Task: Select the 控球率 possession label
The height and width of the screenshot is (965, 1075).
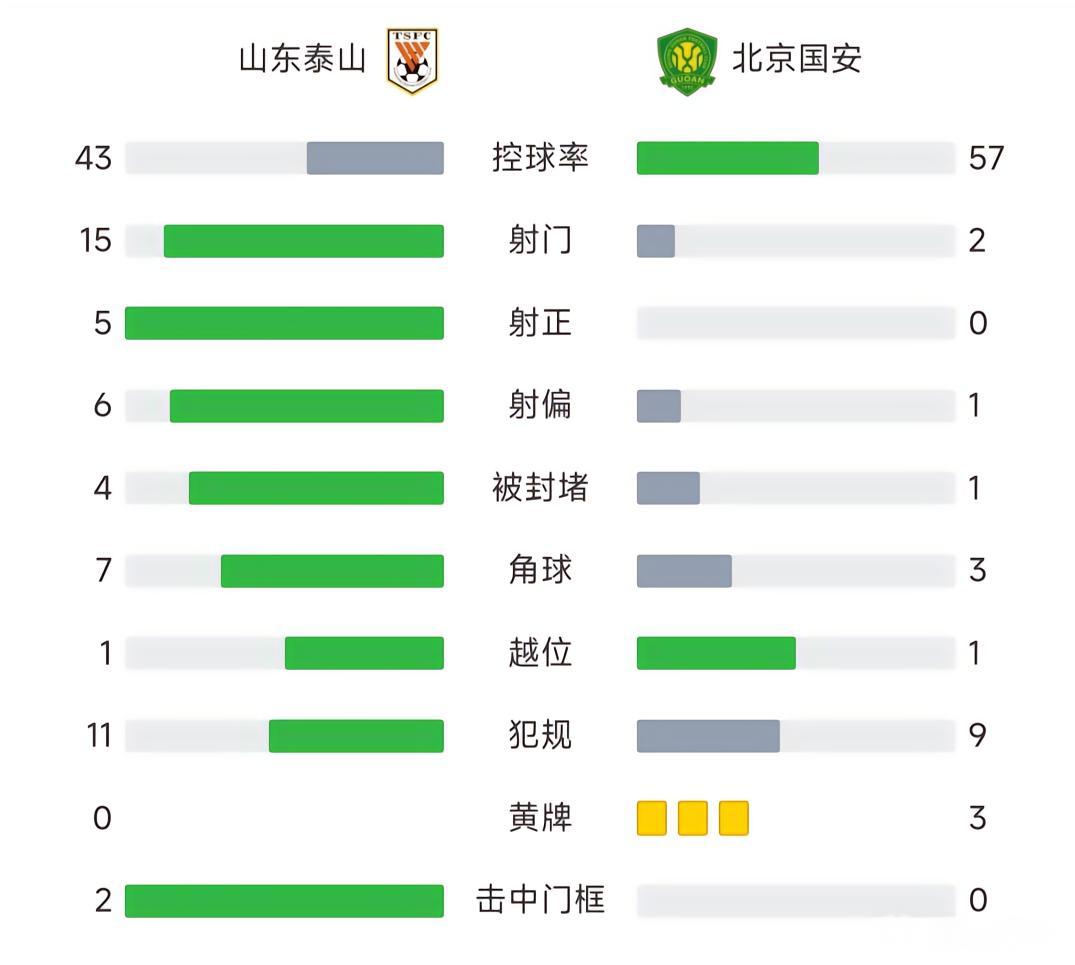Action: 540,158
